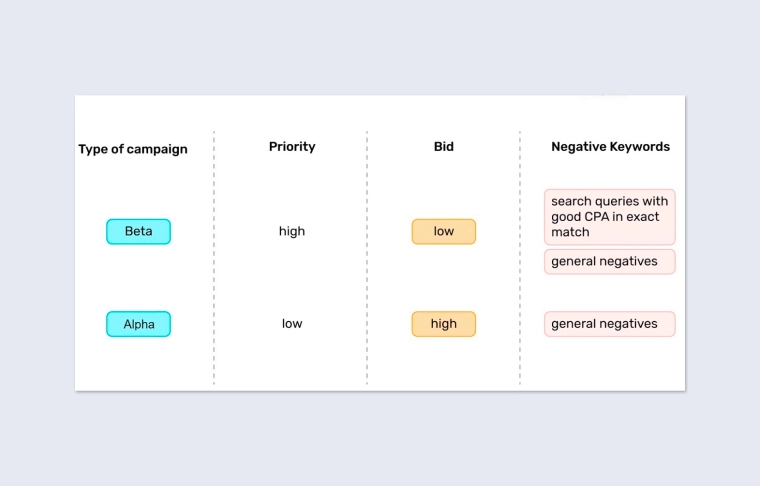Select the cyan 'Alpha' campaign tag
The height and width of the screenshot is (486, 760).
point(139,324)
